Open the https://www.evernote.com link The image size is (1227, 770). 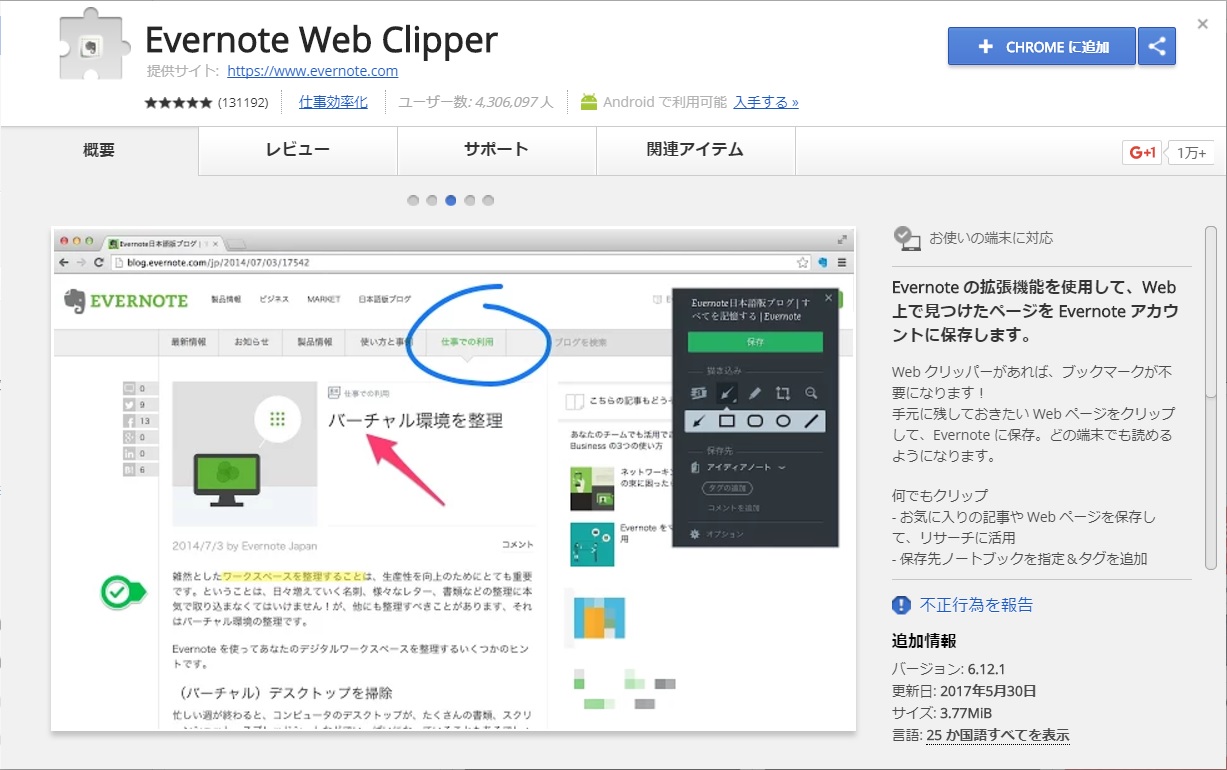(x=312, y=71)
